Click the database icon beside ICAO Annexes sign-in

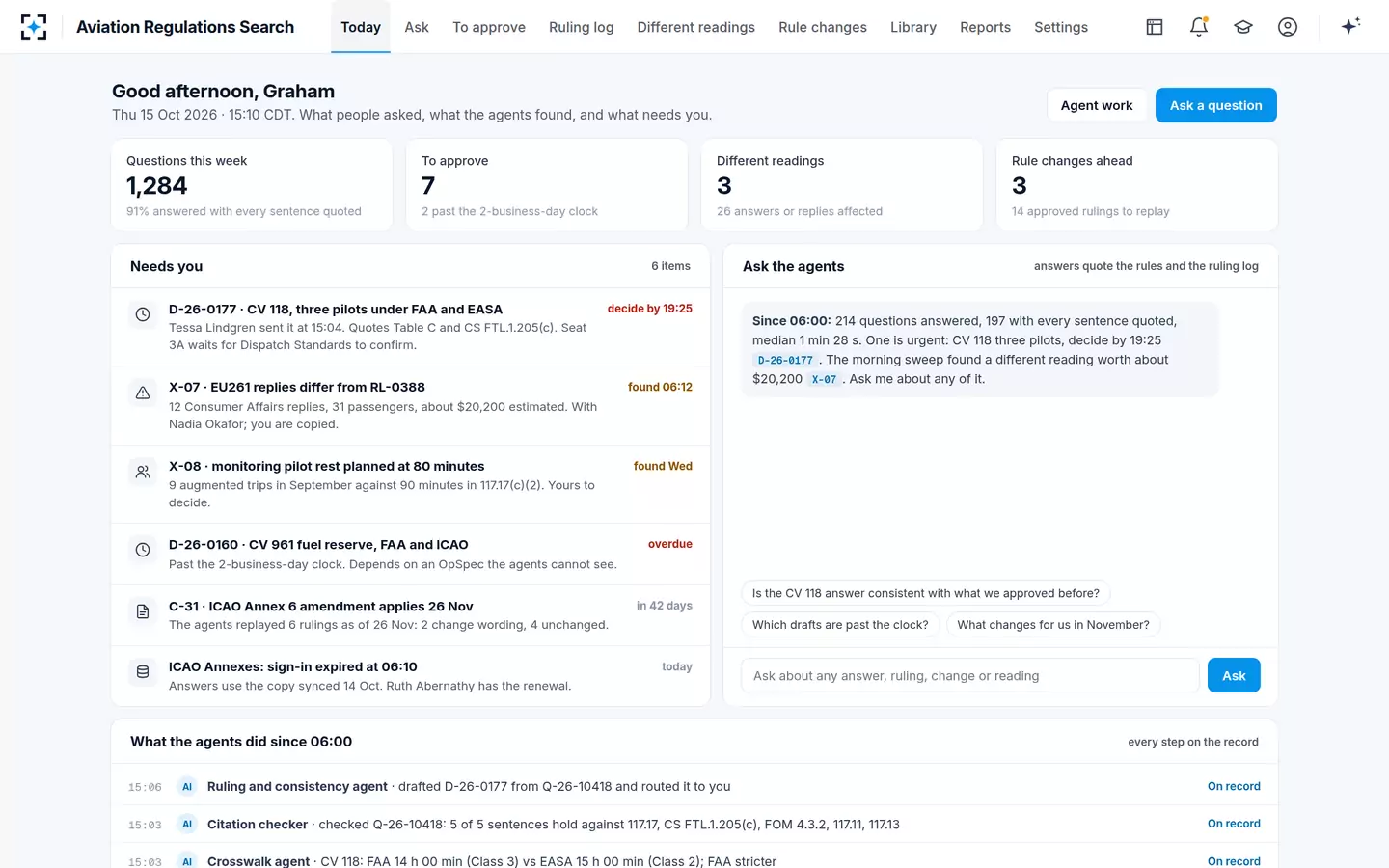tap(143, 672)
